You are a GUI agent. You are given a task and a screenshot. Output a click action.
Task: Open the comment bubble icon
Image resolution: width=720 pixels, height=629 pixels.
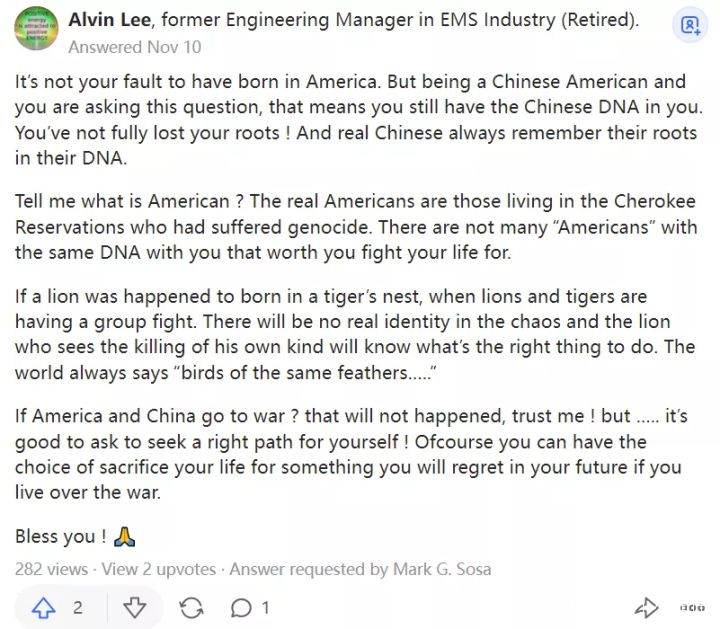tap(241, 607)
